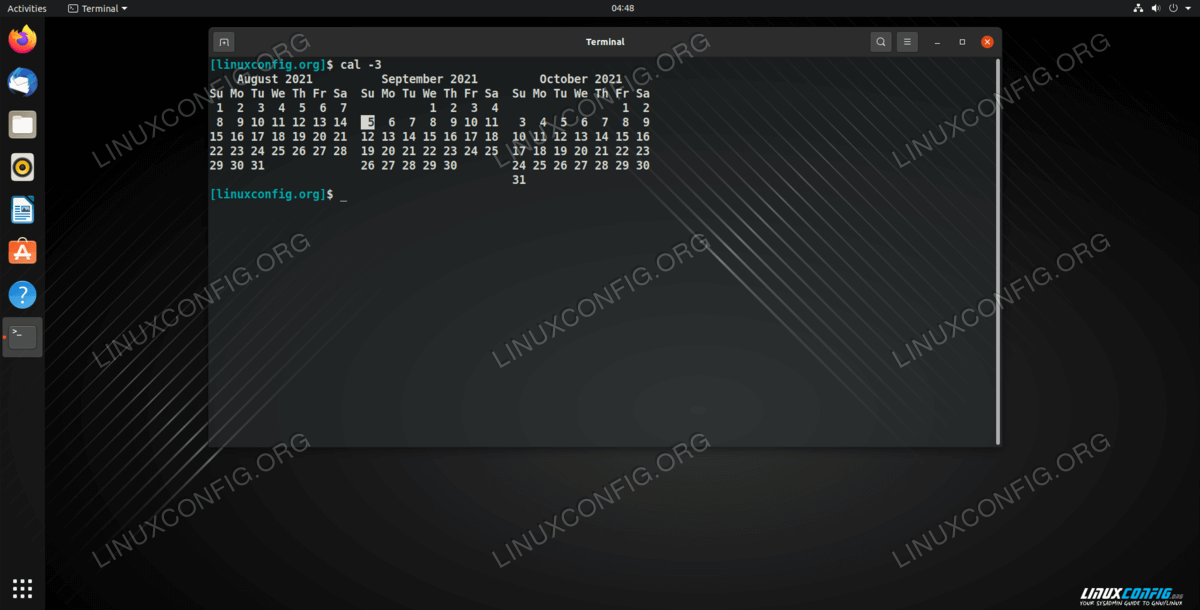The image size is (1200, 610).
Task: Open the terminal hamburger menu
Action: (906, 42)
